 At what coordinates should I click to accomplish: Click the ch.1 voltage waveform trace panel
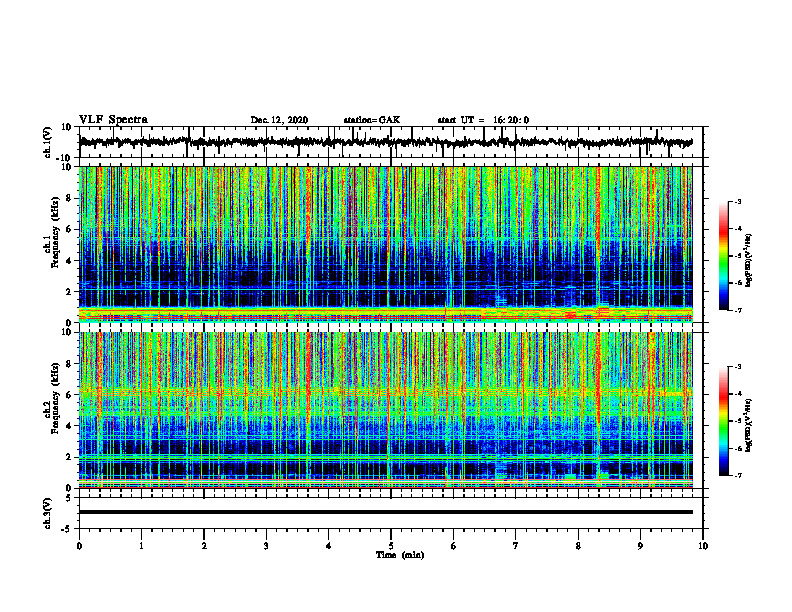(391, 142)
